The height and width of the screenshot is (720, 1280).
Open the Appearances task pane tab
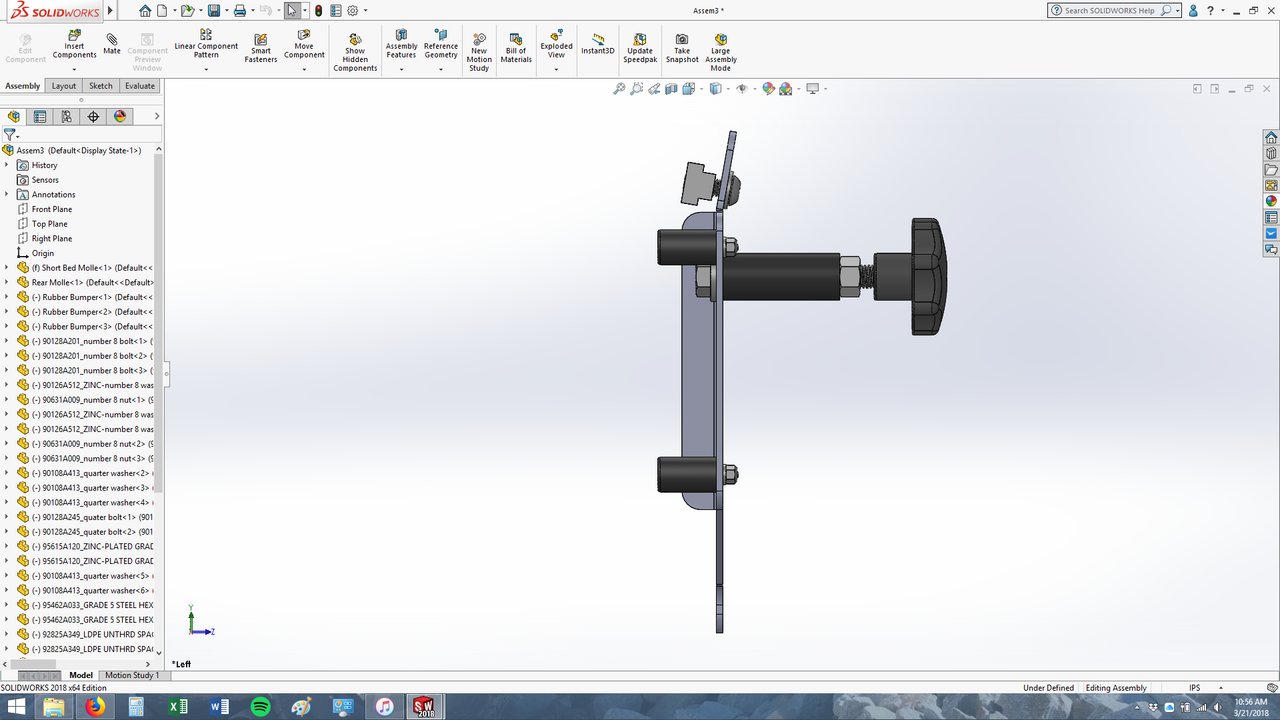pyautogui.click(x=1271, y=201)
